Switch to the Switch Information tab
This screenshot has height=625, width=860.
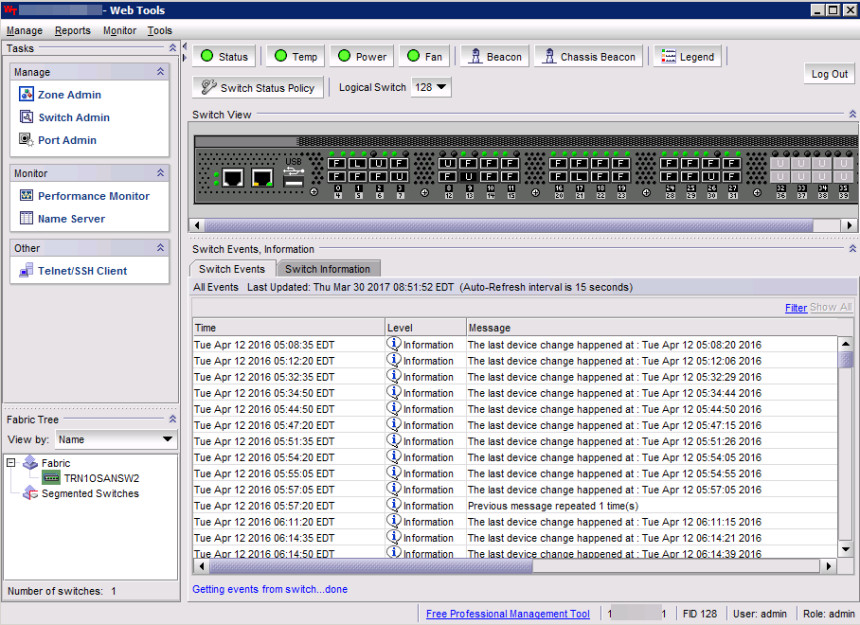[x=327, y=269]
